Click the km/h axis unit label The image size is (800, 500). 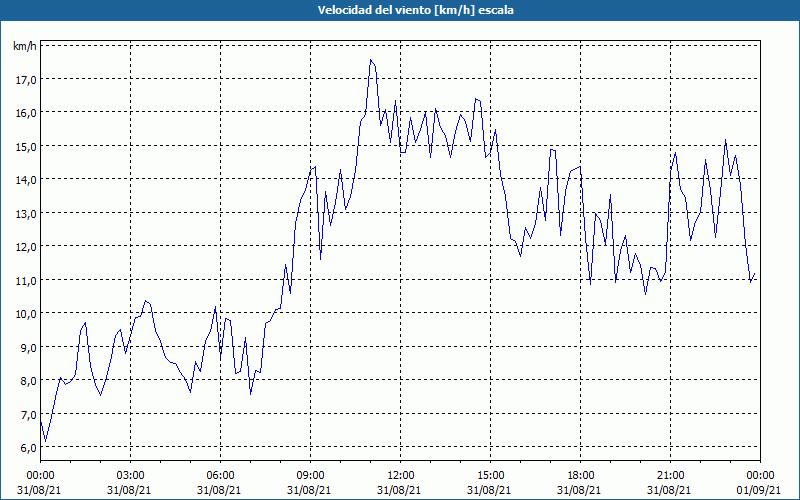[24, 46]
